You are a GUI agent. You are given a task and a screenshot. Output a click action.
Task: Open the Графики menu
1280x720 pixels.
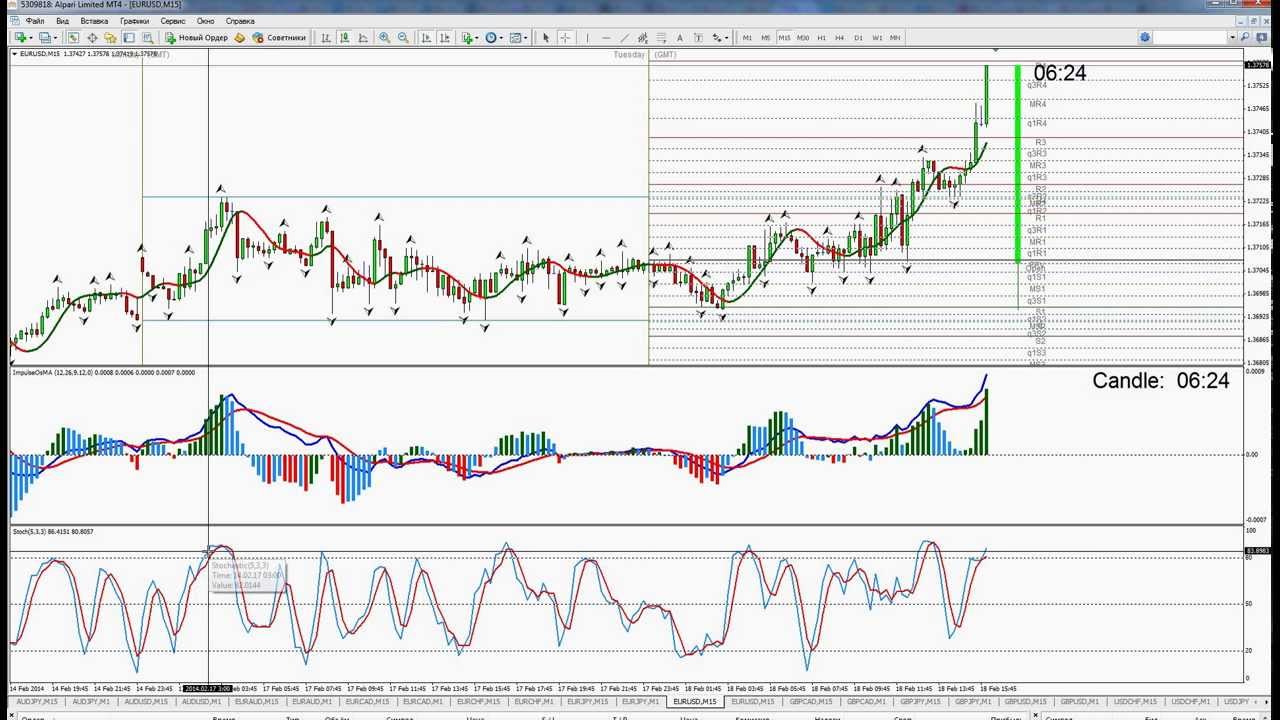135,20
